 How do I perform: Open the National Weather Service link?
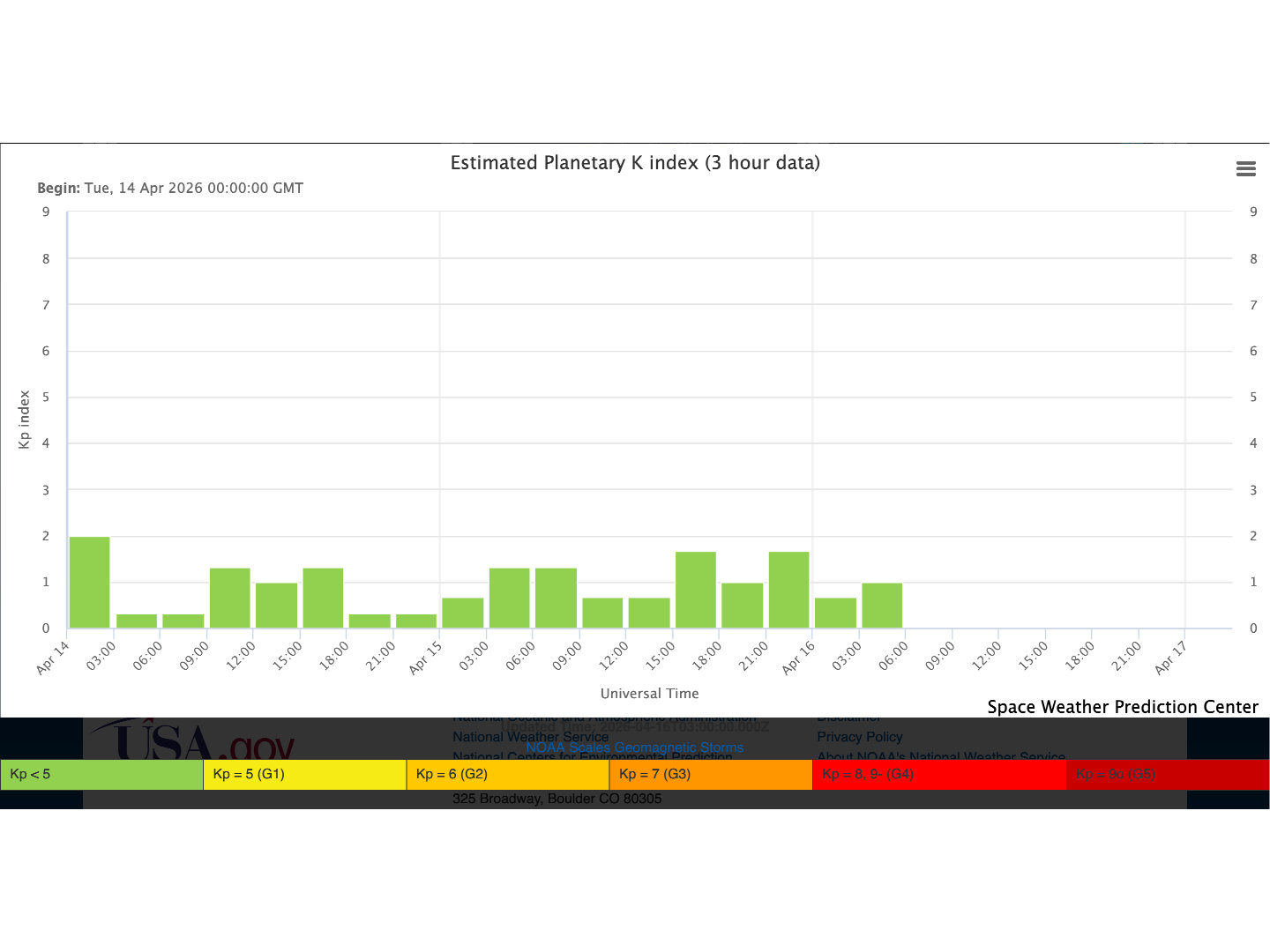530,737
